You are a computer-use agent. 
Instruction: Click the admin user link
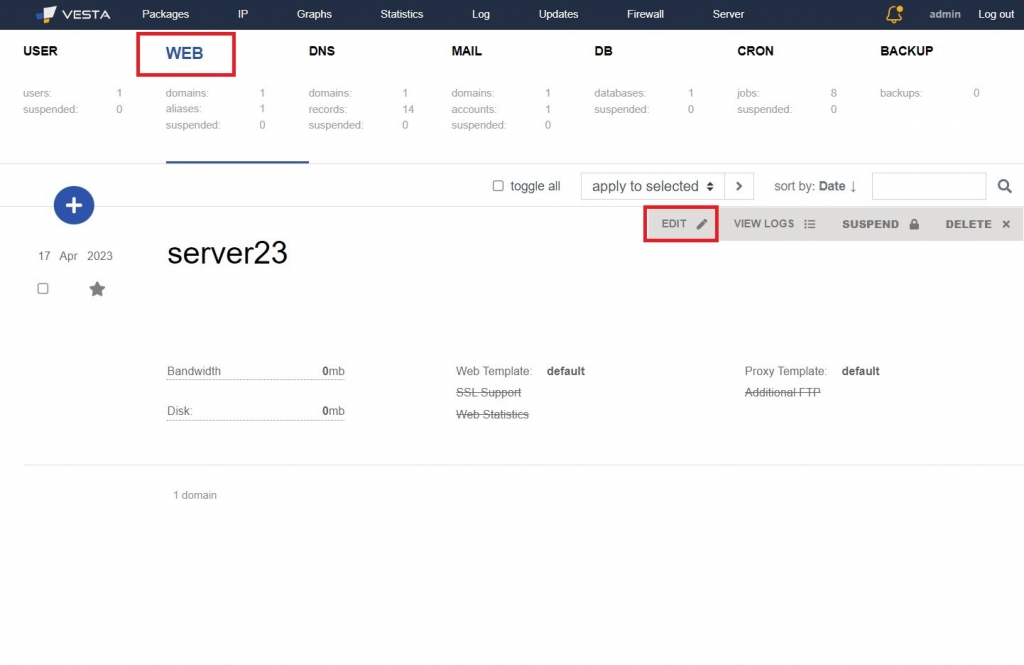coord(945,14)
